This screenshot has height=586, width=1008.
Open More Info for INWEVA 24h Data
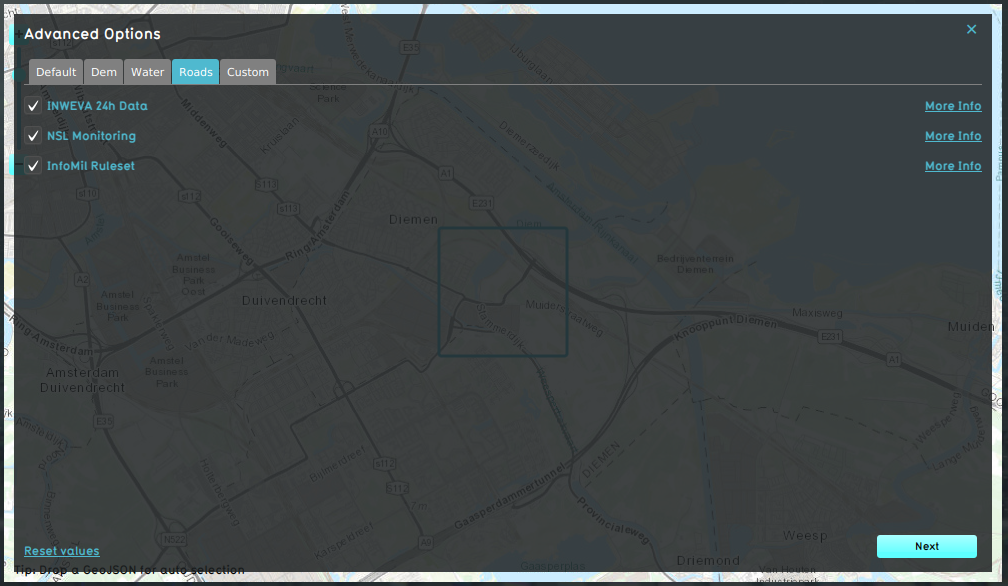pyautogui.click(x=952, y=106)
